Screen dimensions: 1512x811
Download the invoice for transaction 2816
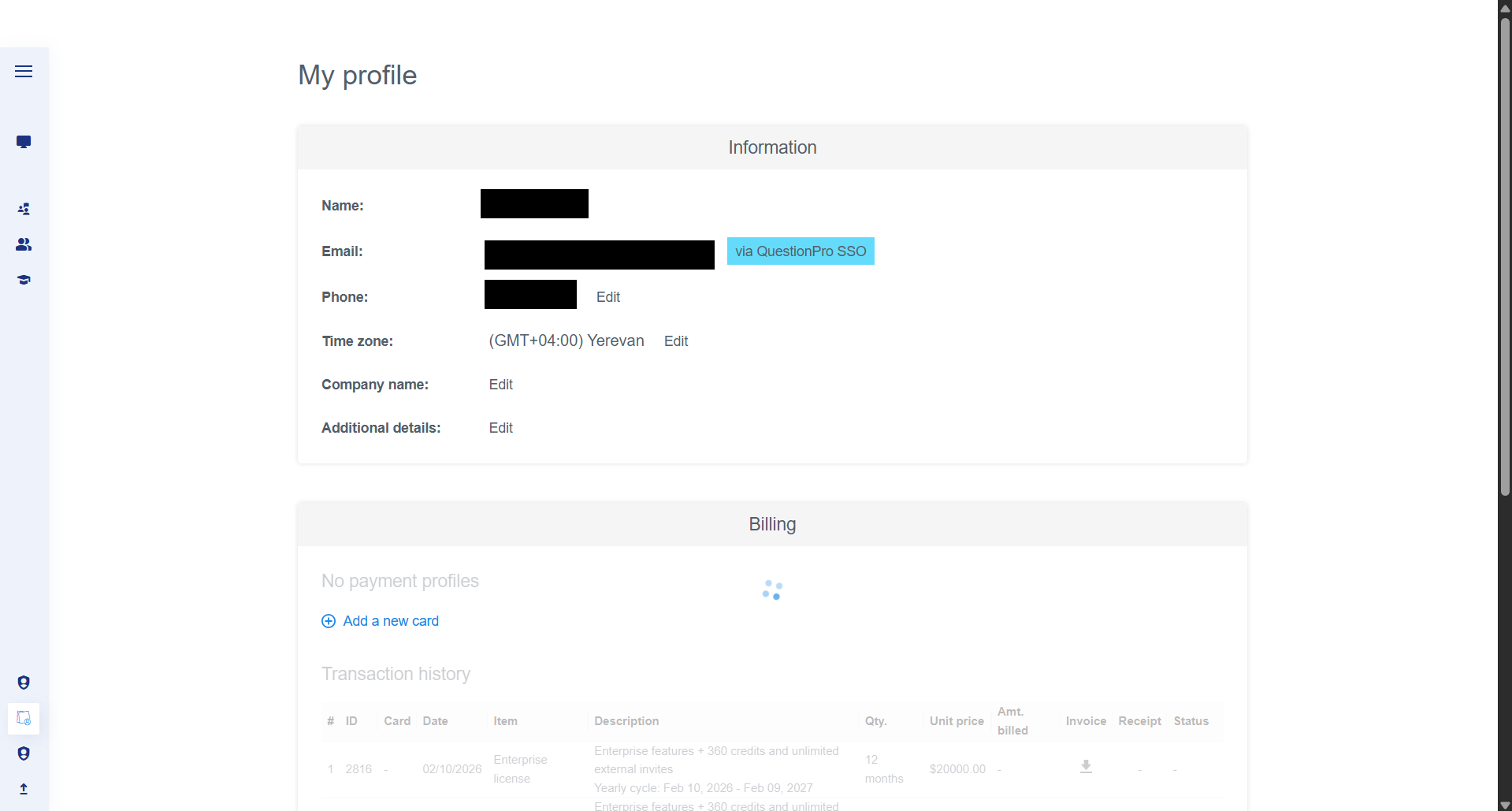point(1085,767)
